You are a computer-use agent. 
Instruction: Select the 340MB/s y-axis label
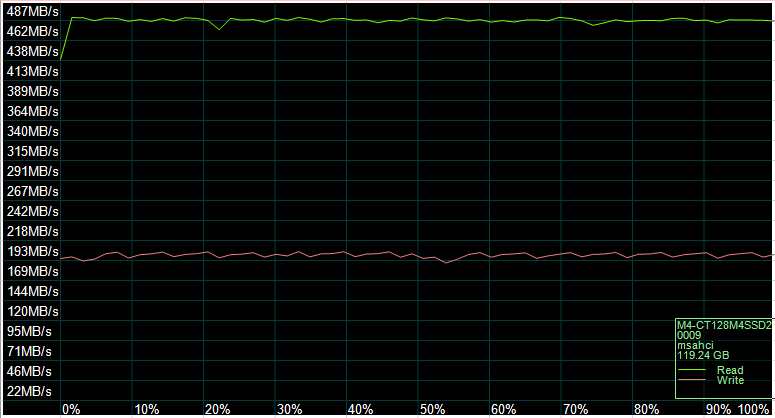pyautogui.click(x=30, y=131)
